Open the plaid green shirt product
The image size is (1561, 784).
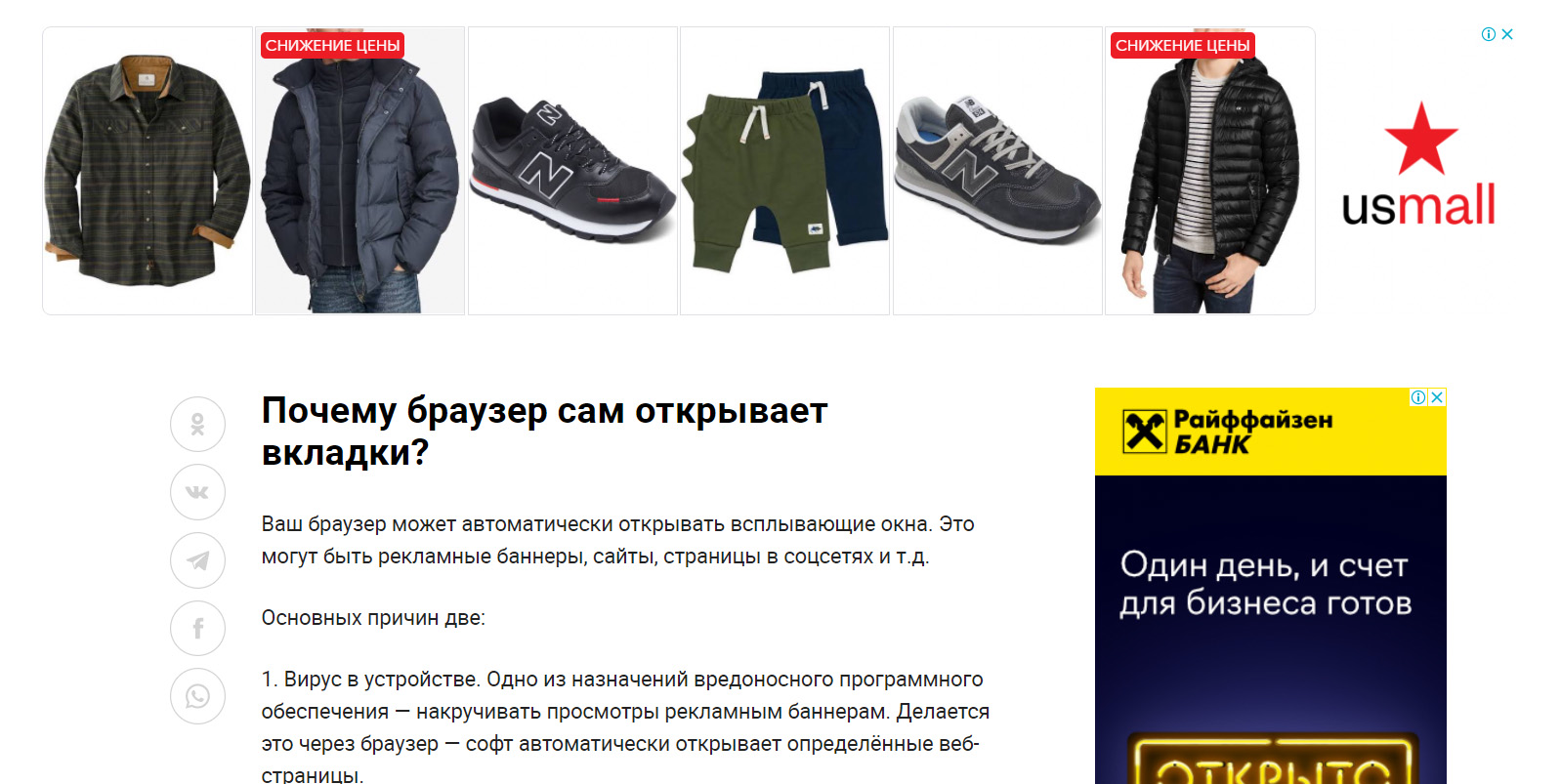click(148, 171)
